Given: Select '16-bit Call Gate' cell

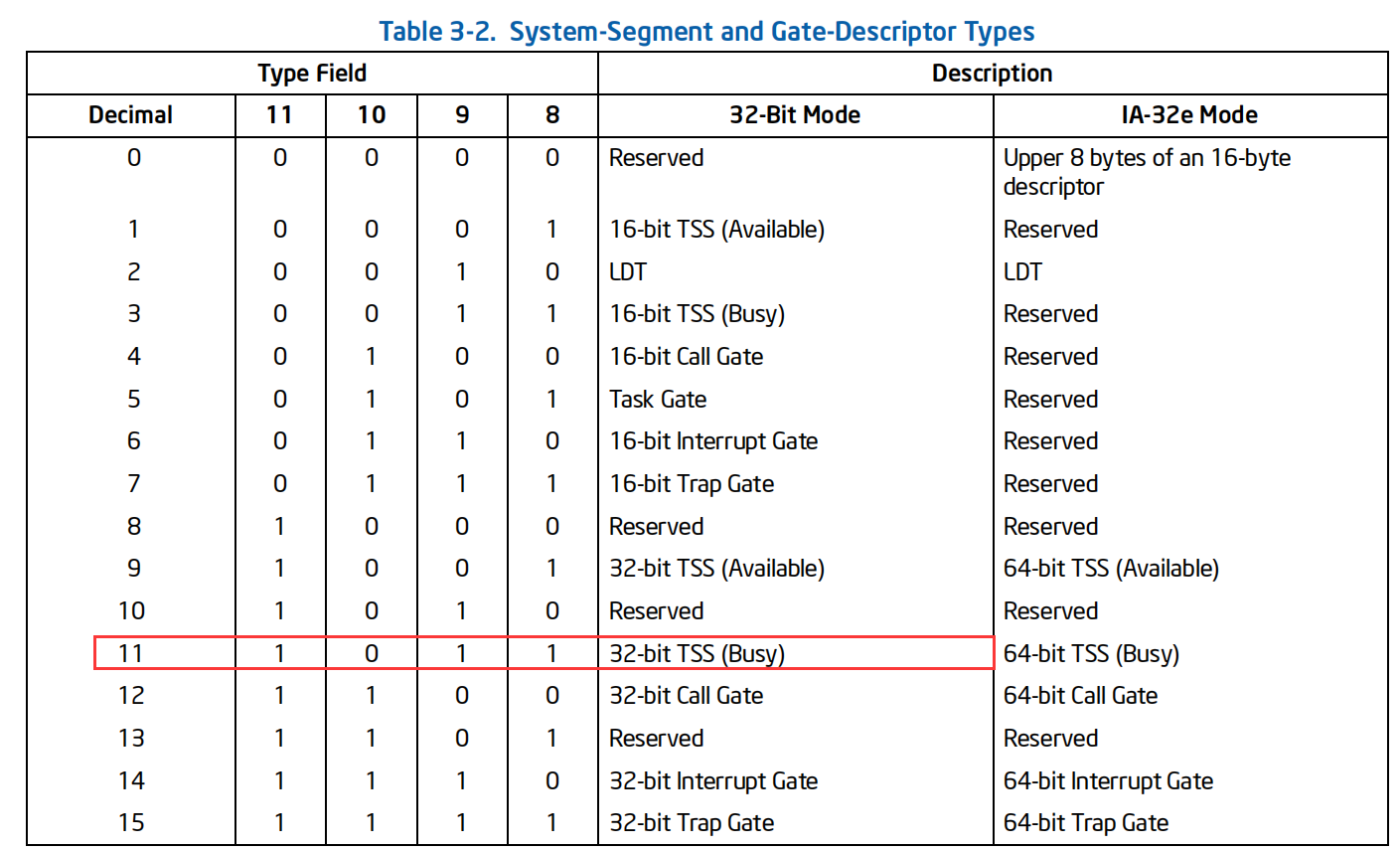Looking at the screenshot, I should [686, 357].
